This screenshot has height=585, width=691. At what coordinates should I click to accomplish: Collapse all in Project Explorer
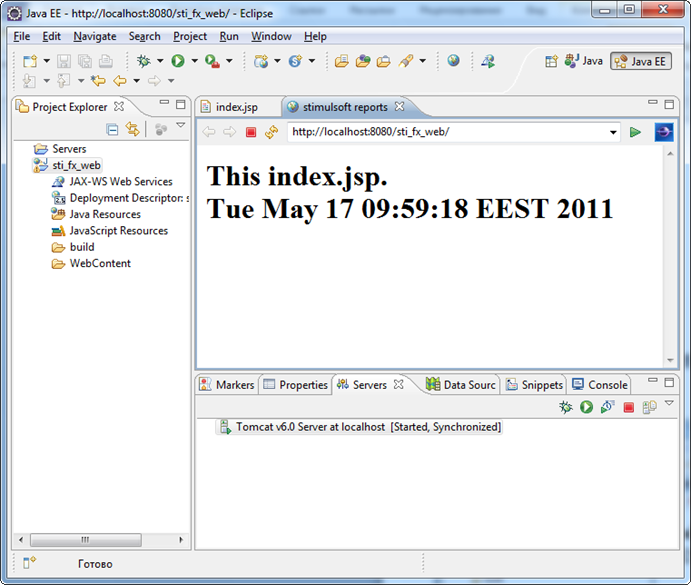(x=112, y=129)
